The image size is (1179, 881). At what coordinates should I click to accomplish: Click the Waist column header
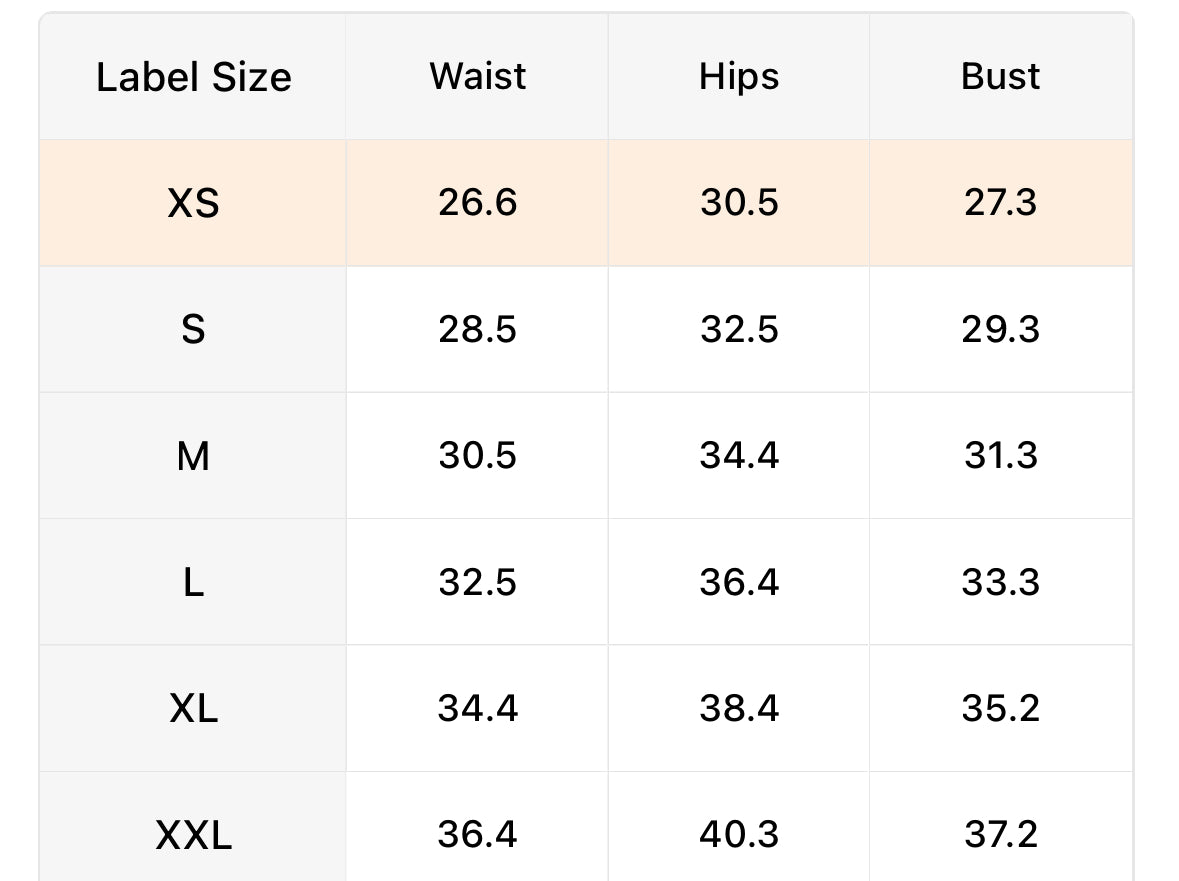pos(477,76)
